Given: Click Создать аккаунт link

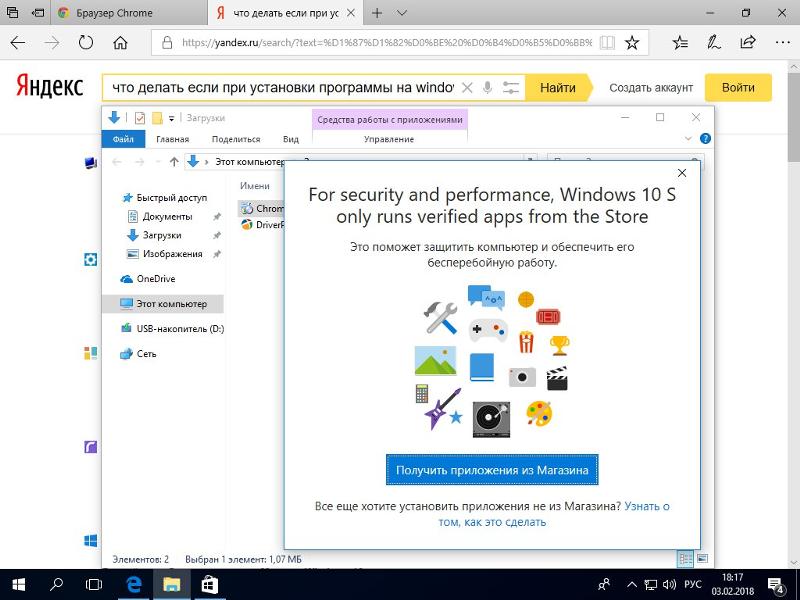Looking at the screenshot, I should coord(651,88).
